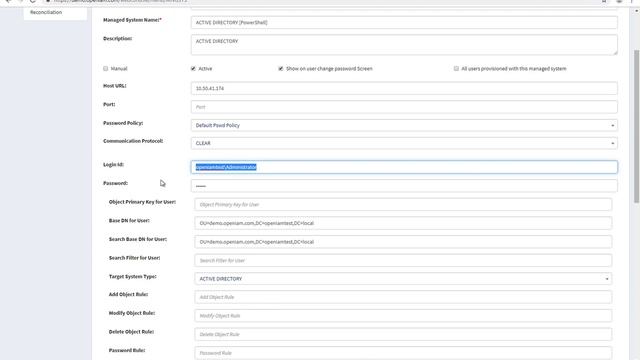The image size is (640, 360).
Task: Click the Password field
Action: [x=404, y=186]
